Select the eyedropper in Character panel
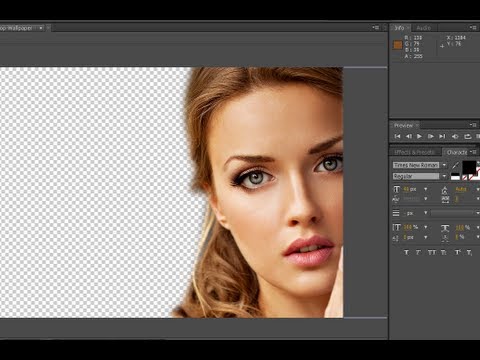 click(455, 165)
